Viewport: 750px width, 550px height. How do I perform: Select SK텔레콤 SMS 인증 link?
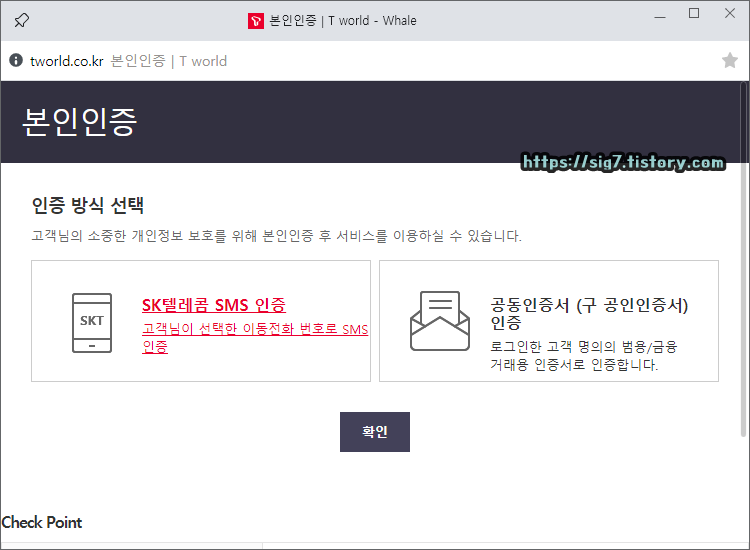[214, 305]
